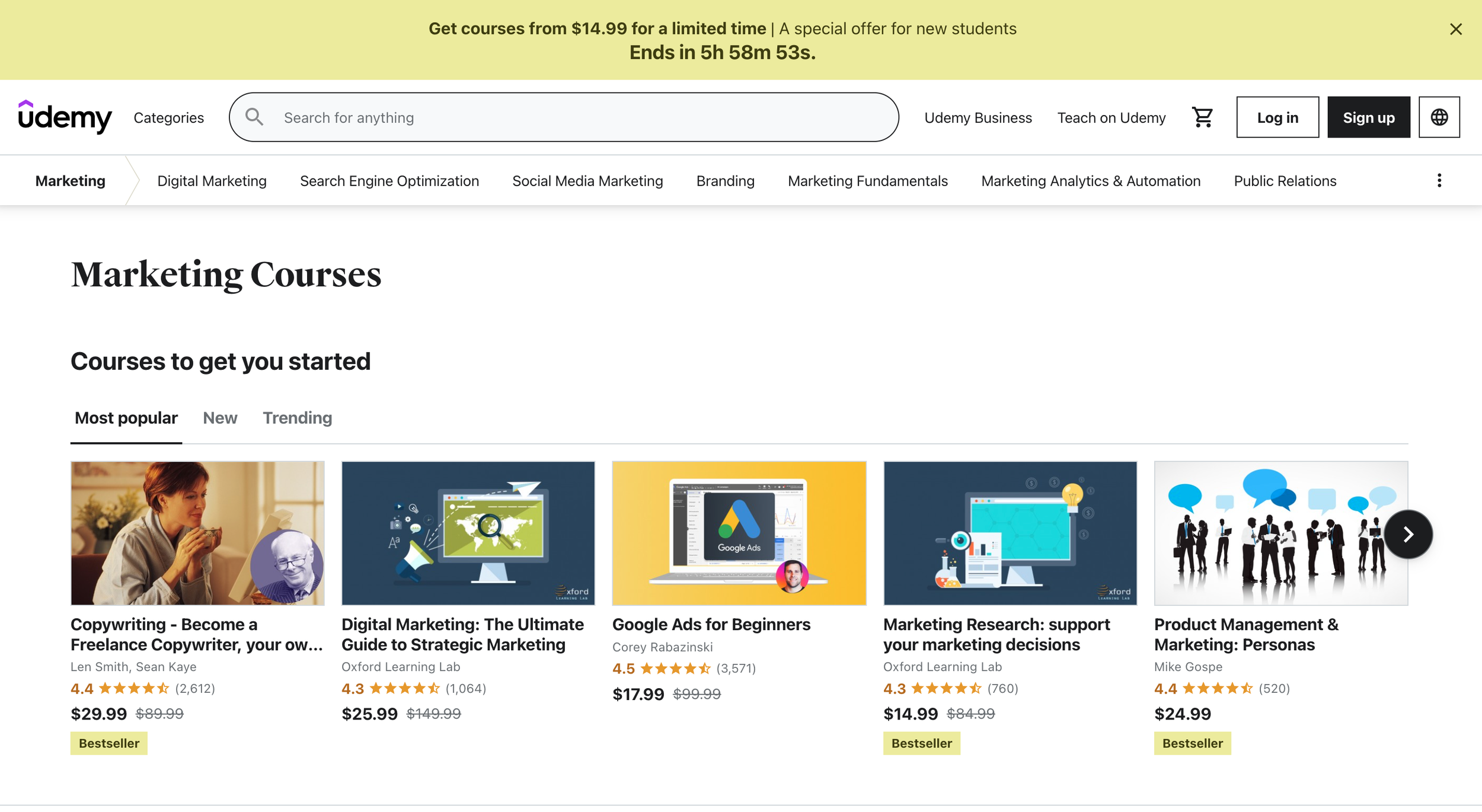Select the Most popular tab
Image resolution: width=1482 pixels, height=812 pixels.
pos(126,418)
